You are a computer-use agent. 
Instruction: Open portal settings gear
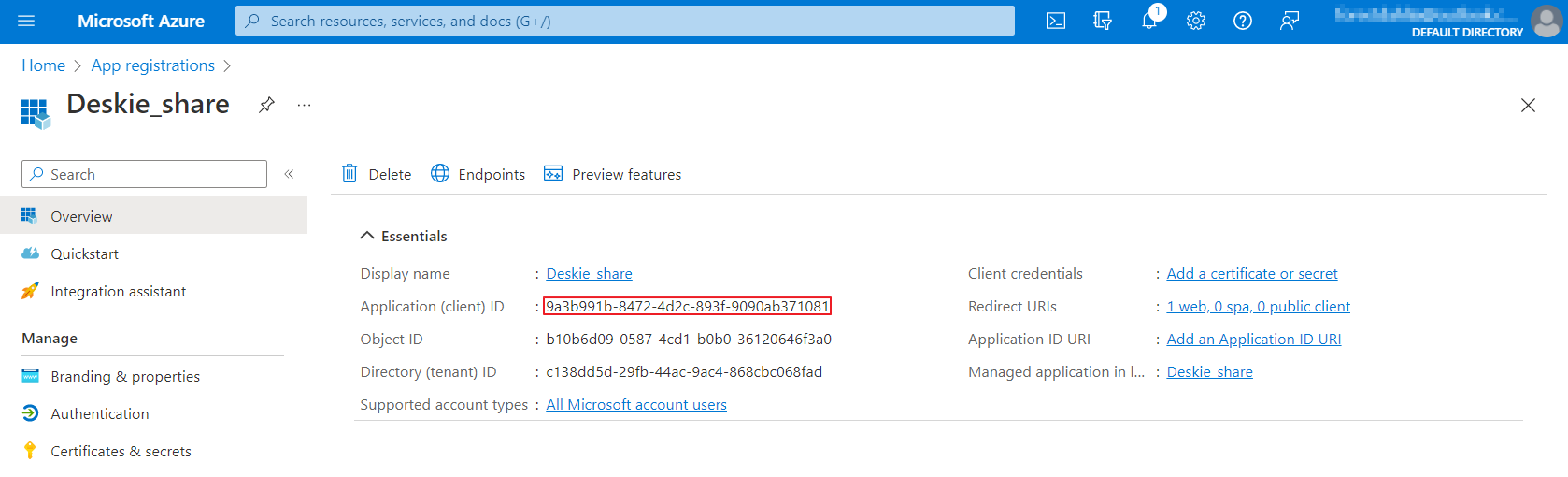pyautogui.click(x=1196, y=21)
